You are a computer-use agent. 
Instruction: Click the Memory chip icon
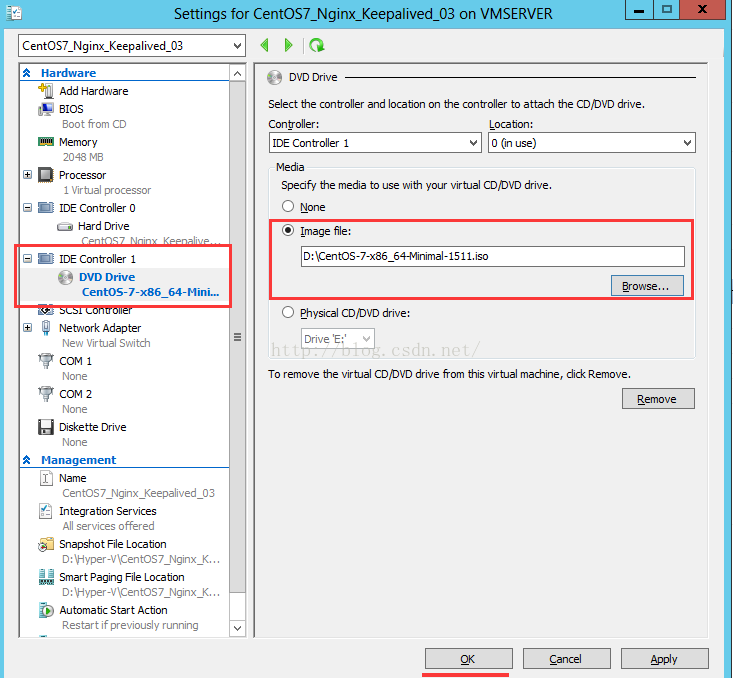coord(45,142)
